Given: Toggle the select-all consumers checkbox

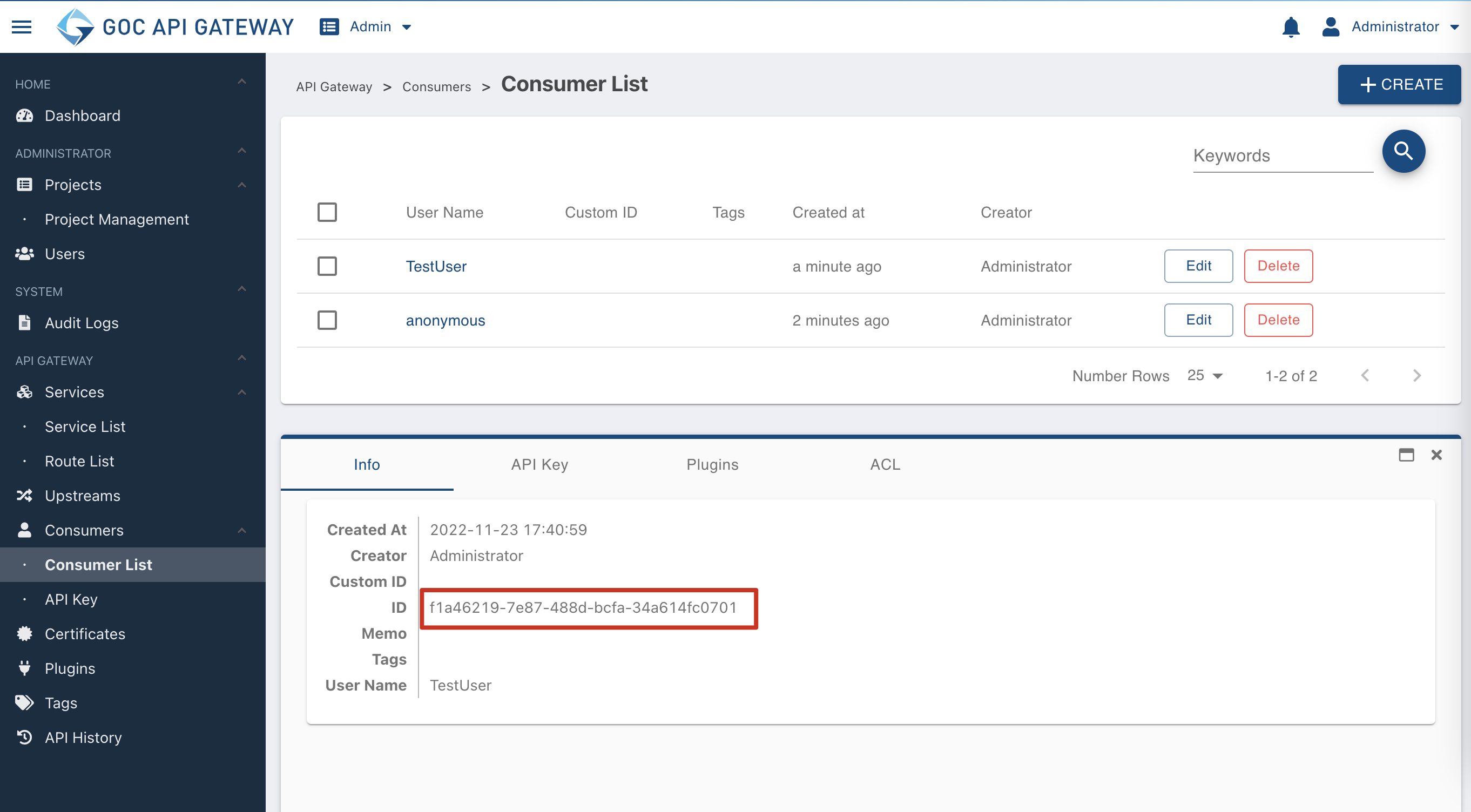Looking at the screenshot, I should (x=327, y=212).
